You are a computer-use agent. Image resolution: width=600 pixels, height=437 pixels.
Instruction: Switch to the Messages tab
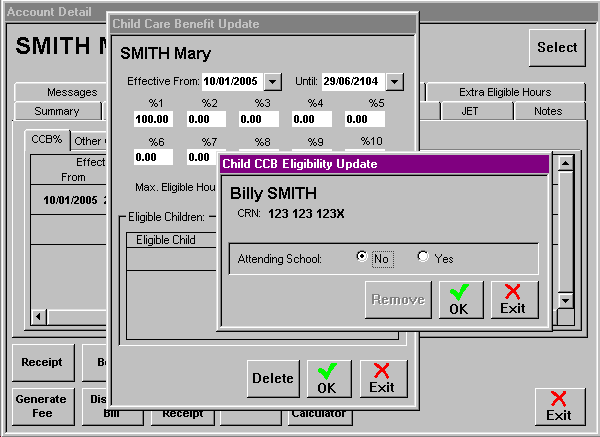coord(72,92)
